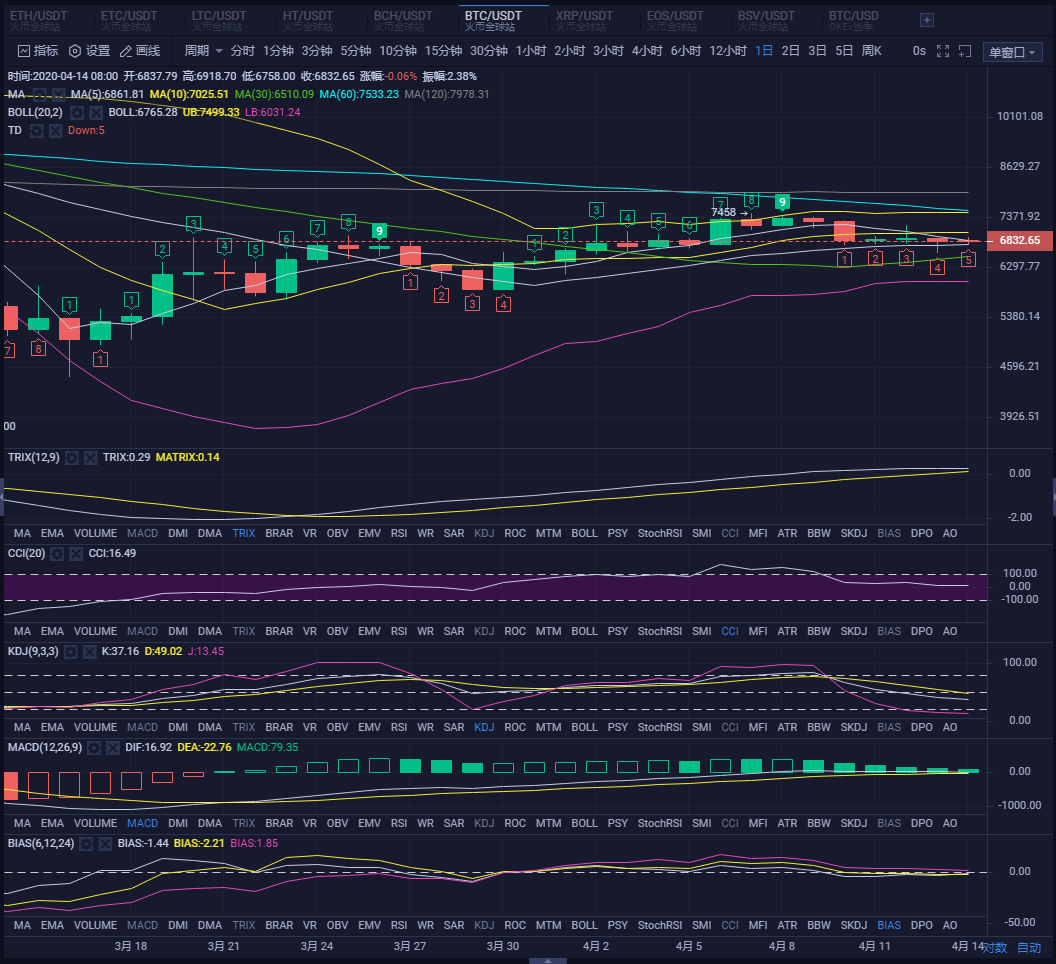Expand the 单窗口 window layout dropdown
Image resolution: width=1056 pixels, height=964 pixels.
tap(1013, 53)
